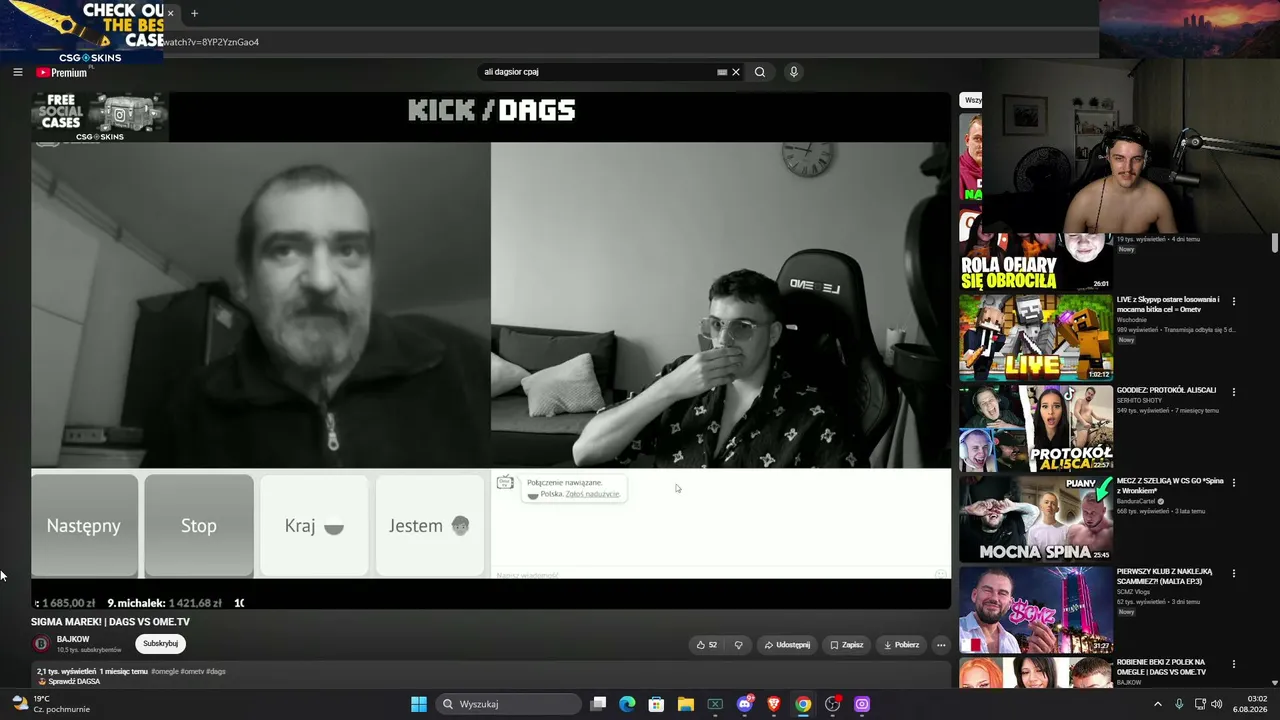This screenshot has width=1280, height=720.
Task: Open ROLA OFIARY SIĘ OBRÓCIŁA thumbnail
Action: click(1035, 264)
